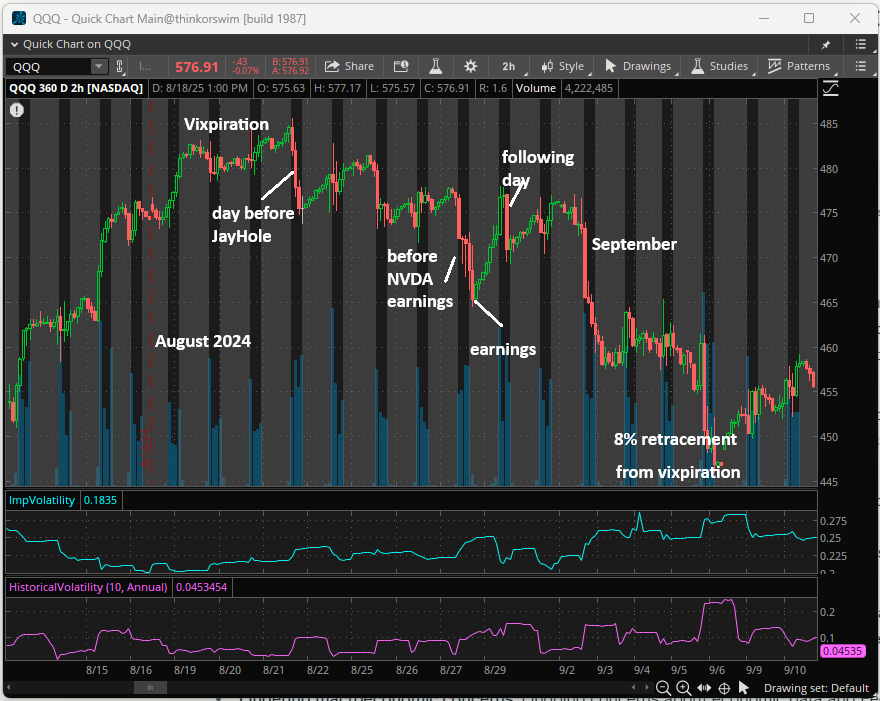Click the 9/6 date label on time axis
This screenshot has width=880, height=701.
[717, 670]
